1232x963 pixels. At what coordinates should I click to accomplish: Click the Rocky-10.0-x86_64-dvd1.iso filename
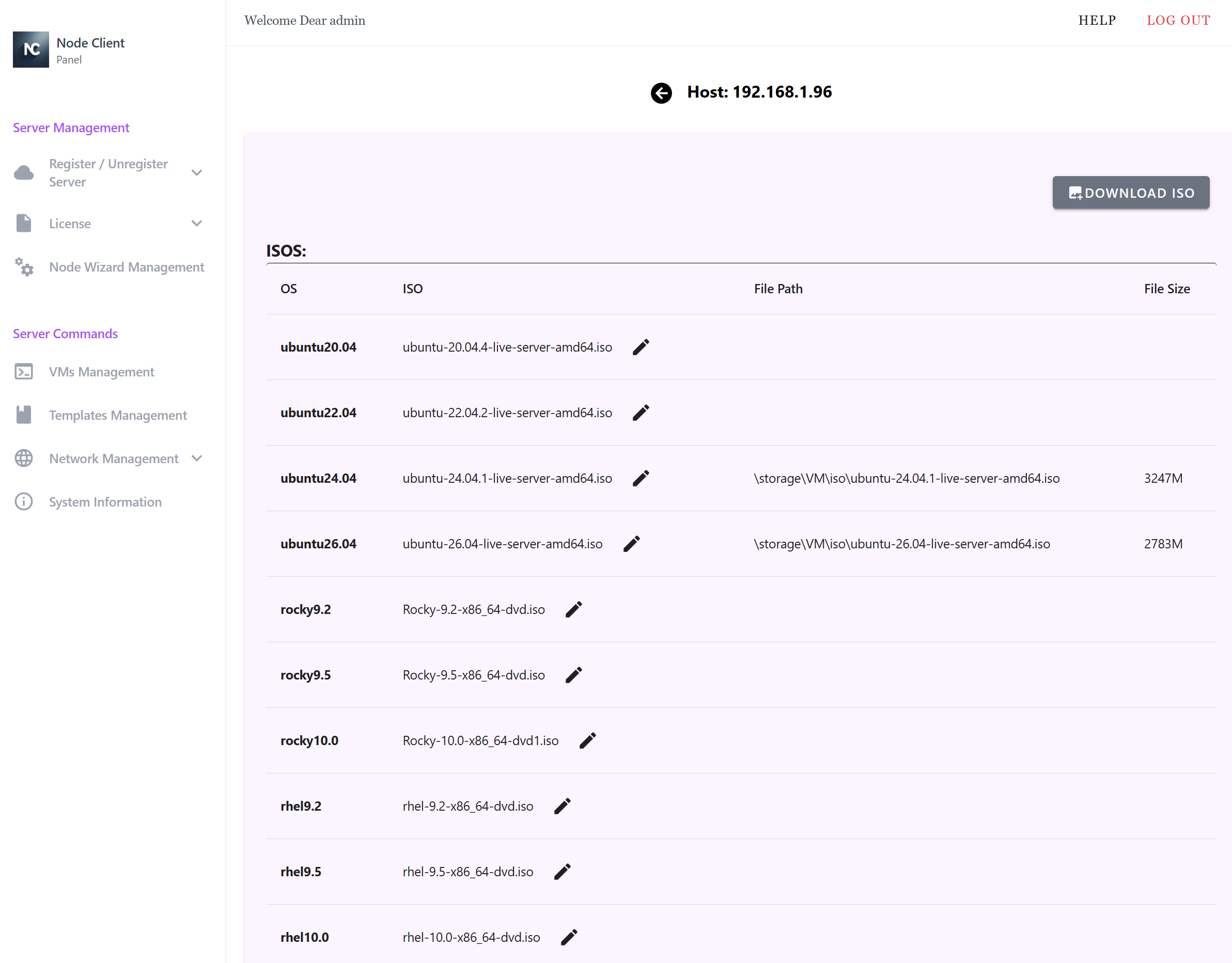(480, 741)
